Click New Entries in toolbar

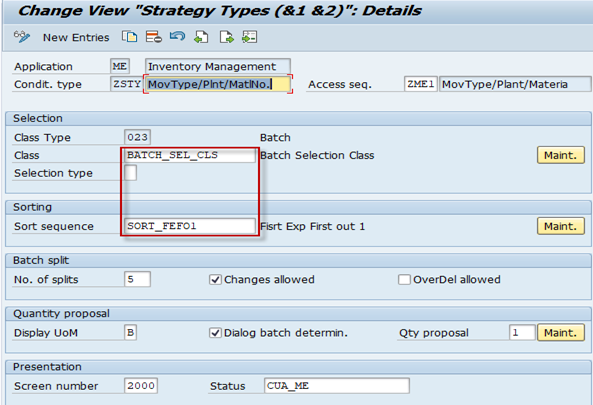(76, 37)
